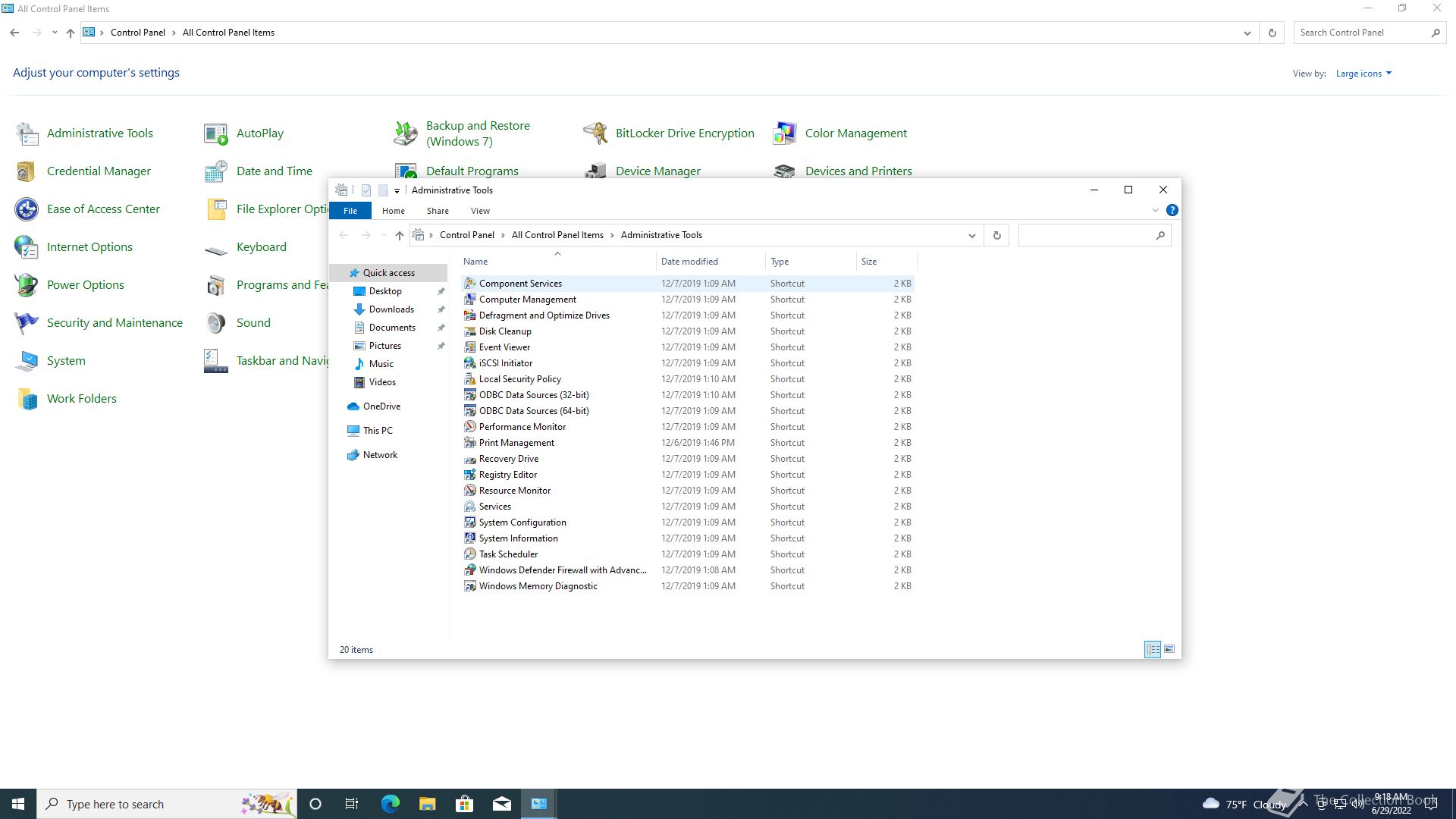Screen dimensions: 1456x819
Task: Open the View ribbon tab
Action: click(x=480, y=211)
